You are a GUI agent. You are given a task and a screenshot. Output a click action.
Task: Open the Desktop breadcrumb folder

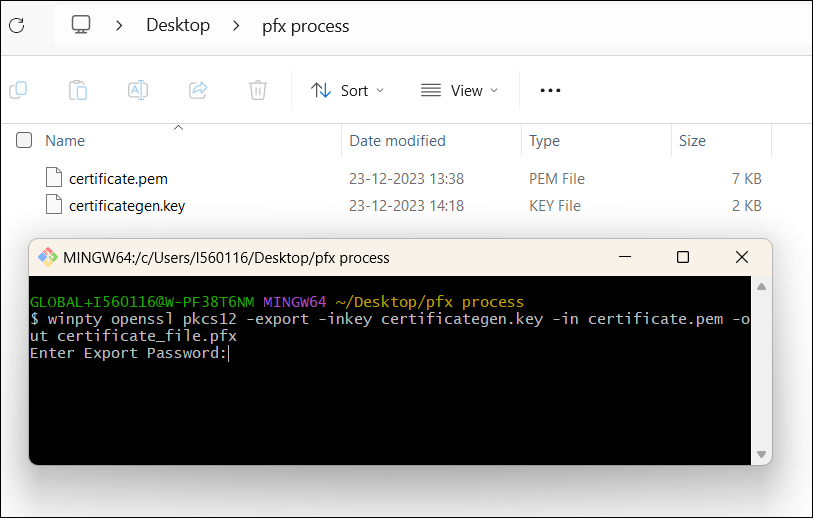click(x=178, y=25)
